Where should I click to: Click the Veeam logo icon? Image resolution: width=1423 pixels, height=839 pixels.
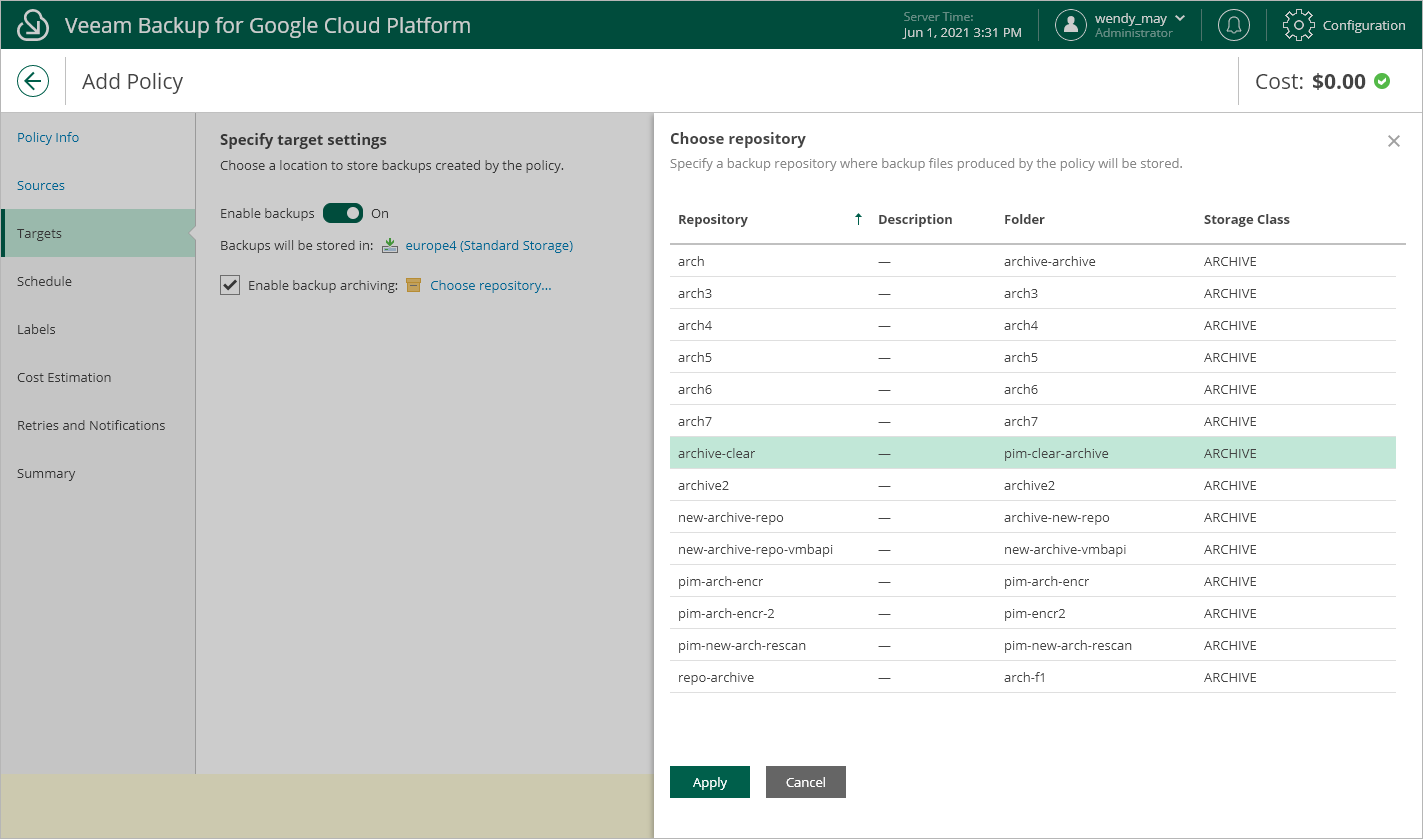34,25
